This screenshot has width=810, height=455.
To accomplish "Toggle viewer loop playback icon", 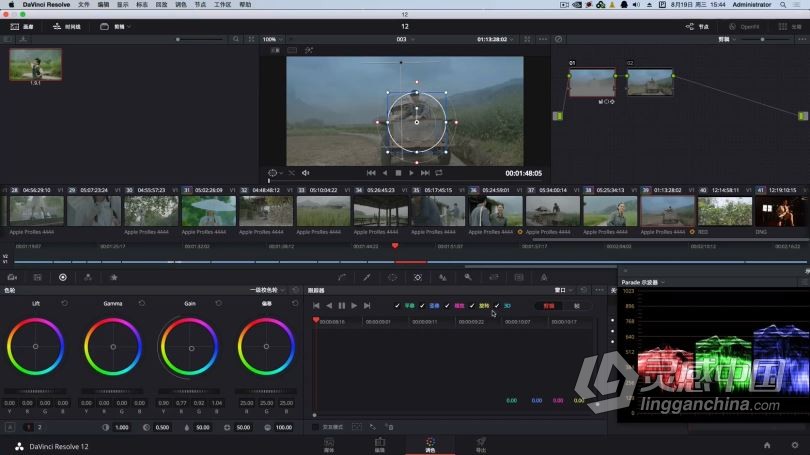I will pyautogui.click(x=439, y=173).
